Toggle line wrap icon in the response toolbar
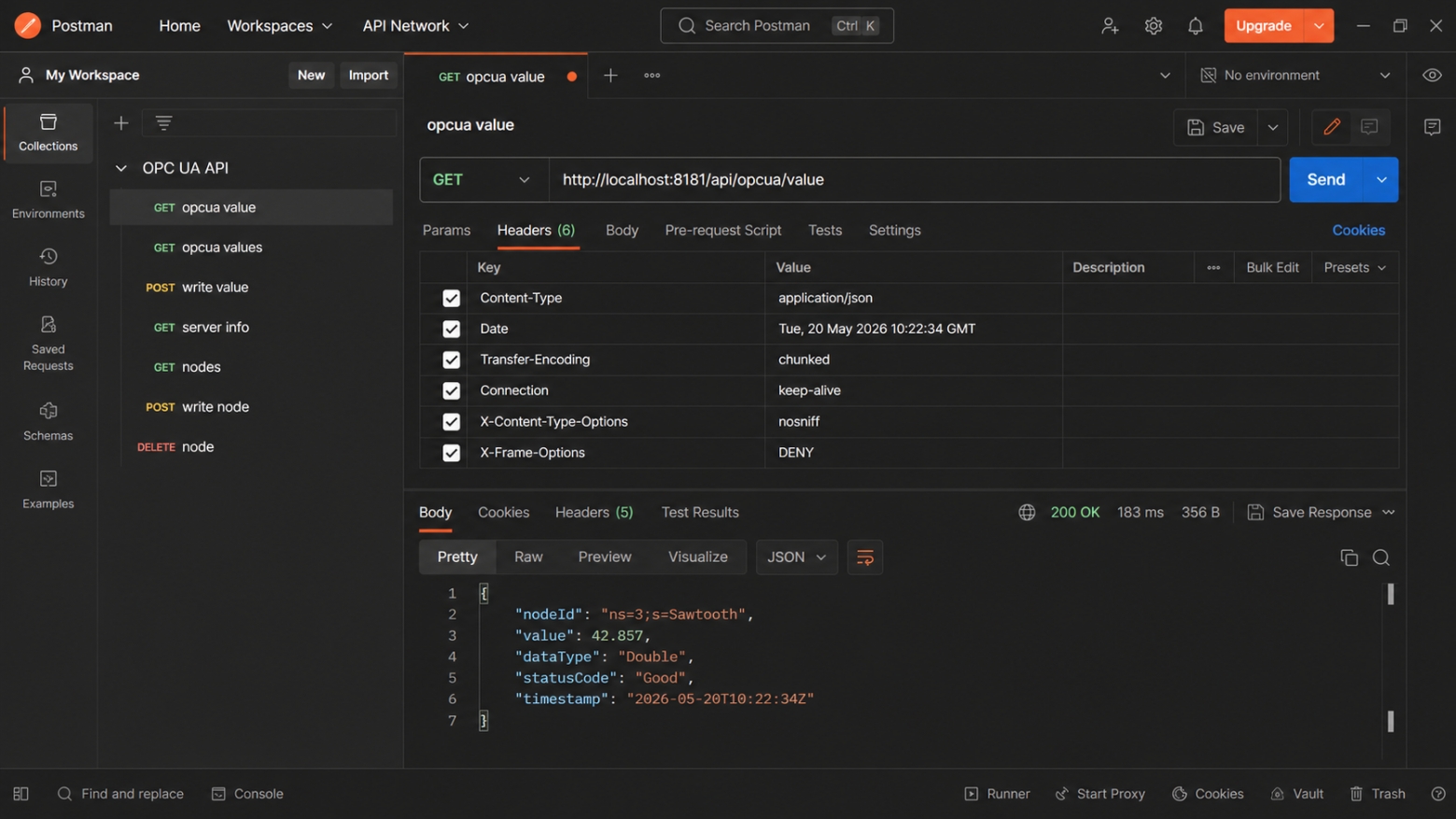The image size is (1456, 819). coord(865,558)
